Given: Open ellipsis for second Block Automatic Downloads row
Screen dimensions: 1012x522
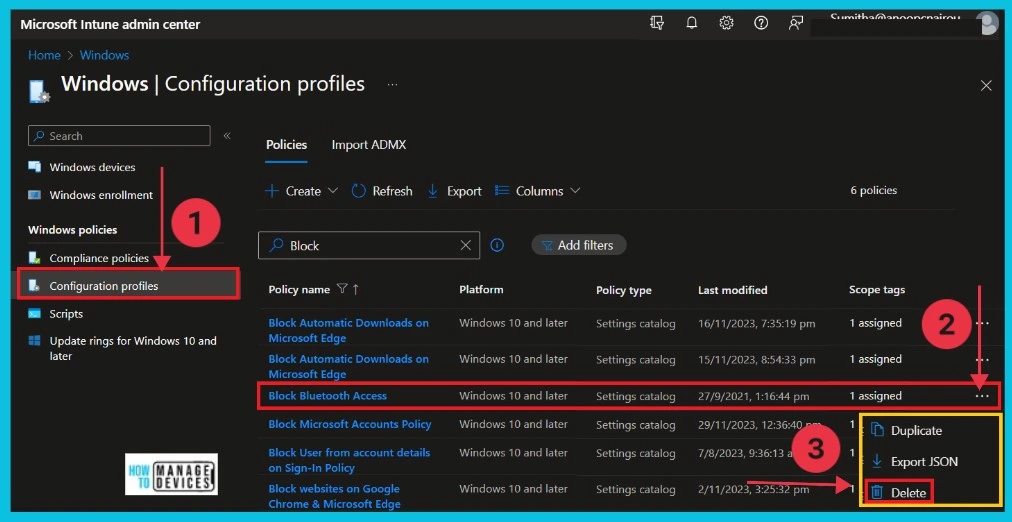Looking at the screenshot, I should pyautogui.click(x=982, y=359).
